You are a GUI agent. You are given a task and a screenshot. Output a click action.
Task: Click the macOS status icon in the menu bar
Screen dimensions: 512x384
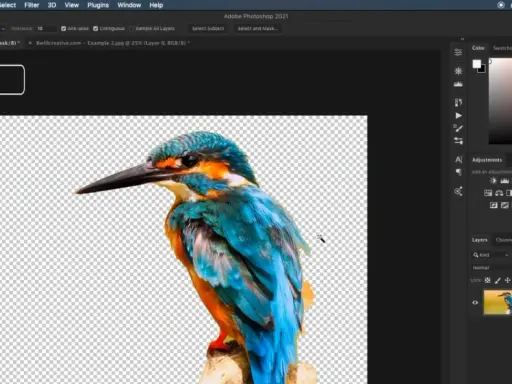pyautogui.click(x=501, y=5)
